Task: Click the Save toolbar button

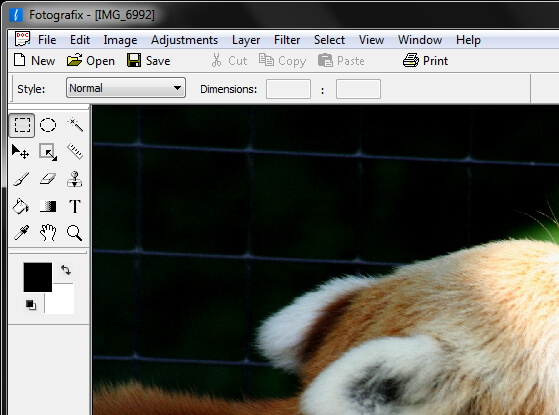Action: [x=149, y=61]
